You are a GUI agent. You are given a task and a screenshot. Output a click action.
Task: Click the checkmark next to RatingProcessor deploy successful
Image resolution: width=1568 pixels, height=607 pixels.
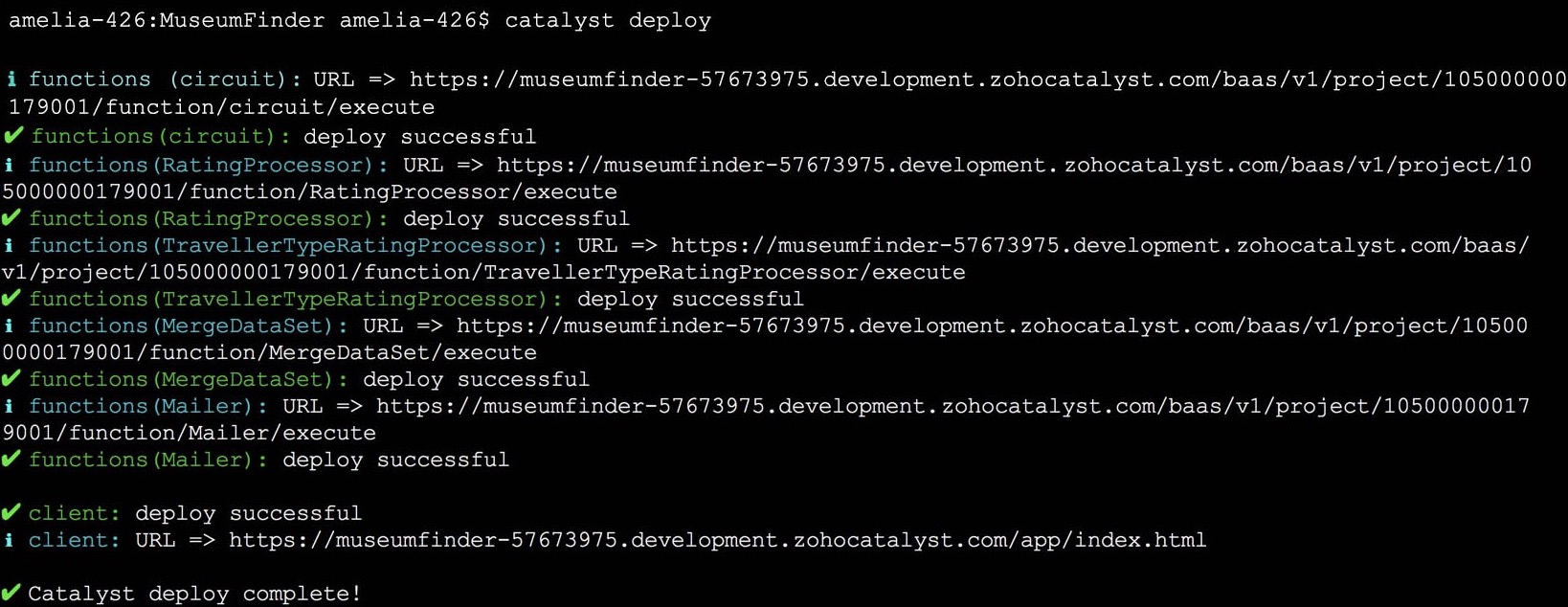tap(11, 218)
